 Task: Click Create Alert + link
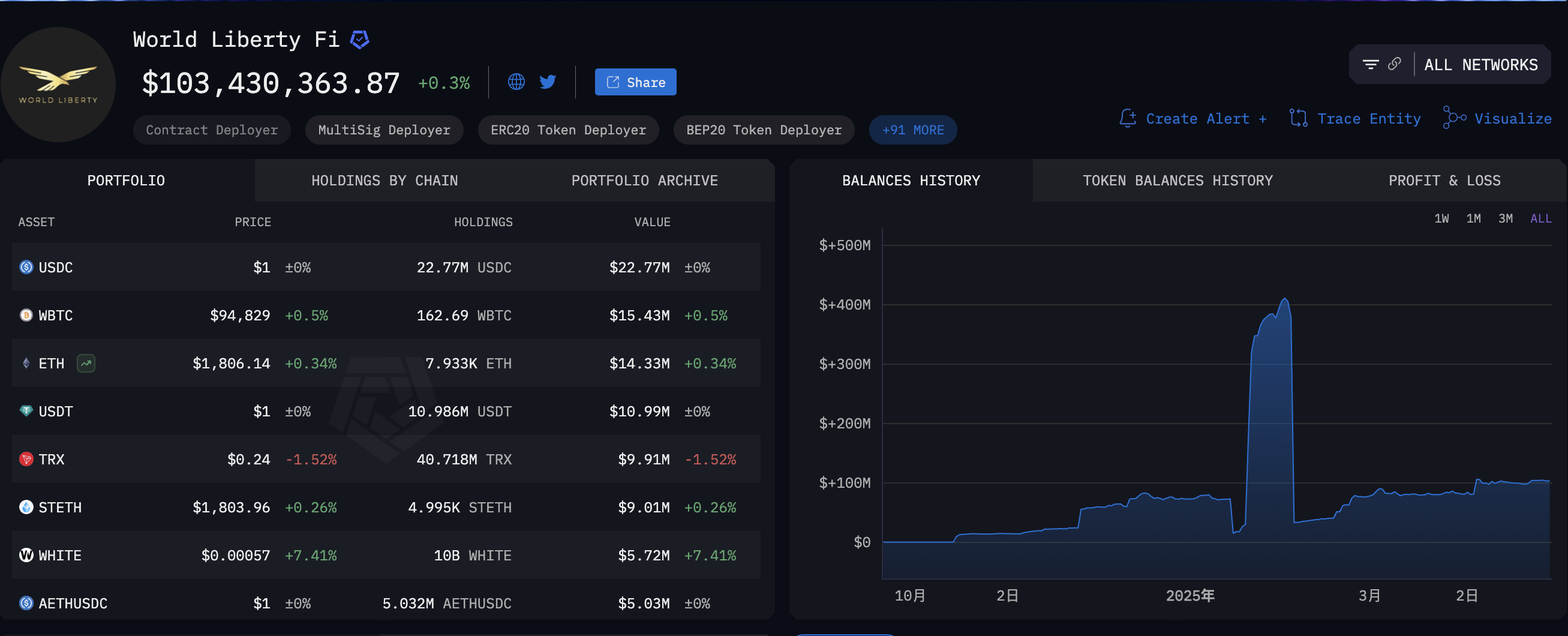pyautogui.click(x=1194, y=119)
